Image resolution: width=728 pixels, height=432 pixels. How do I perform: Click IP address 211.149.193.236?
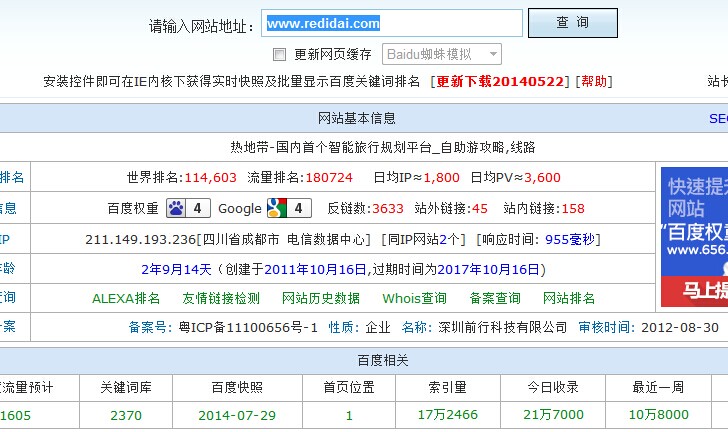tap(141, 240)
